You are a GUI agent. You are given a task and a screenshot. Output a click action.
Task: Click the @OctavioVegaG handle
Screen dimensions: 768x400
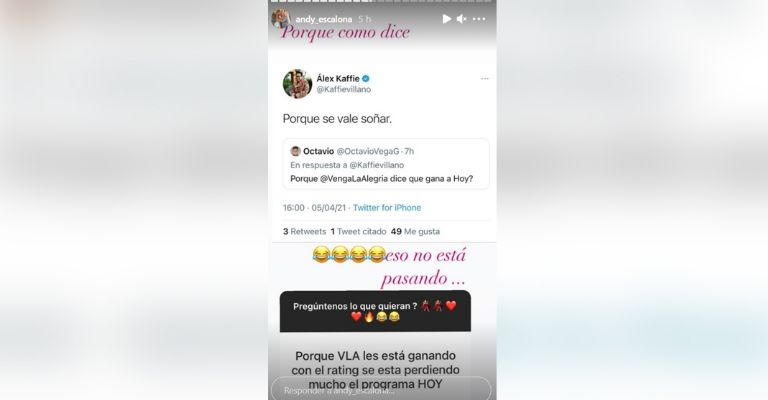pyautogui.click(x=368, y=151)
